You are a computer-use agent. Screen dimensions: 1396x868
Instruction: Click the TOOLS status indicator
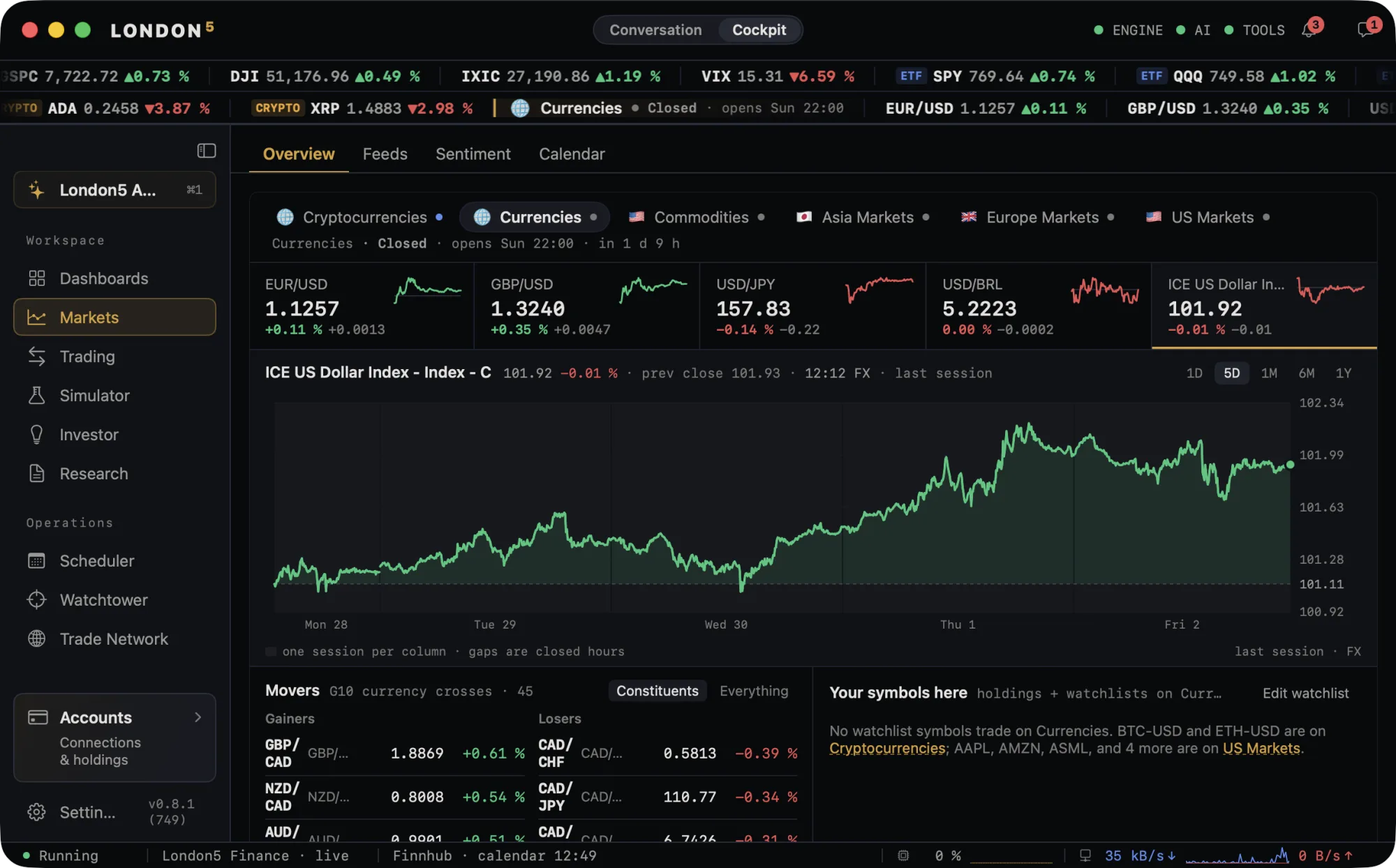1255,30
